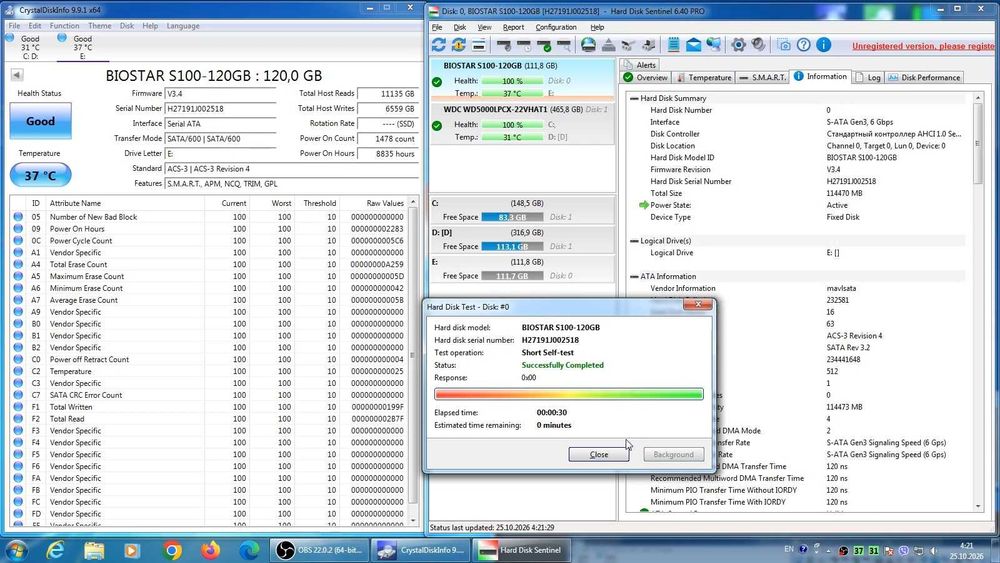Open Hard Disk Sentinel Configuration menu
The width and height of the screenshot is (1000, 563).
pyautogui.click(x=555, y=27)
